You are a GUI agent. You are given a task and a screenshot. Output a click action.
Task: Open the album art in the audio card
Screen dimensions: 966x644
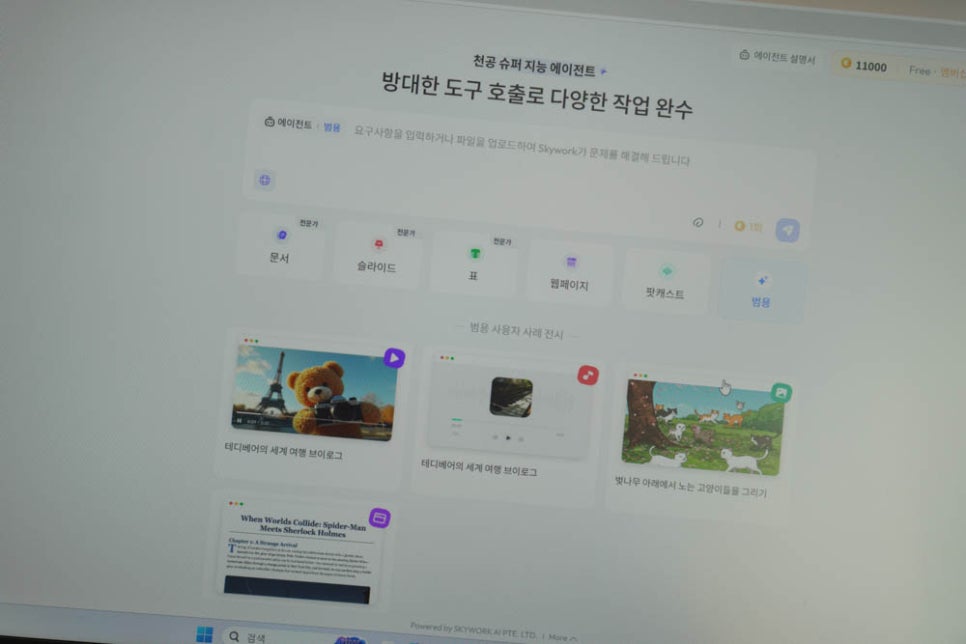click(x=511, y=397)
